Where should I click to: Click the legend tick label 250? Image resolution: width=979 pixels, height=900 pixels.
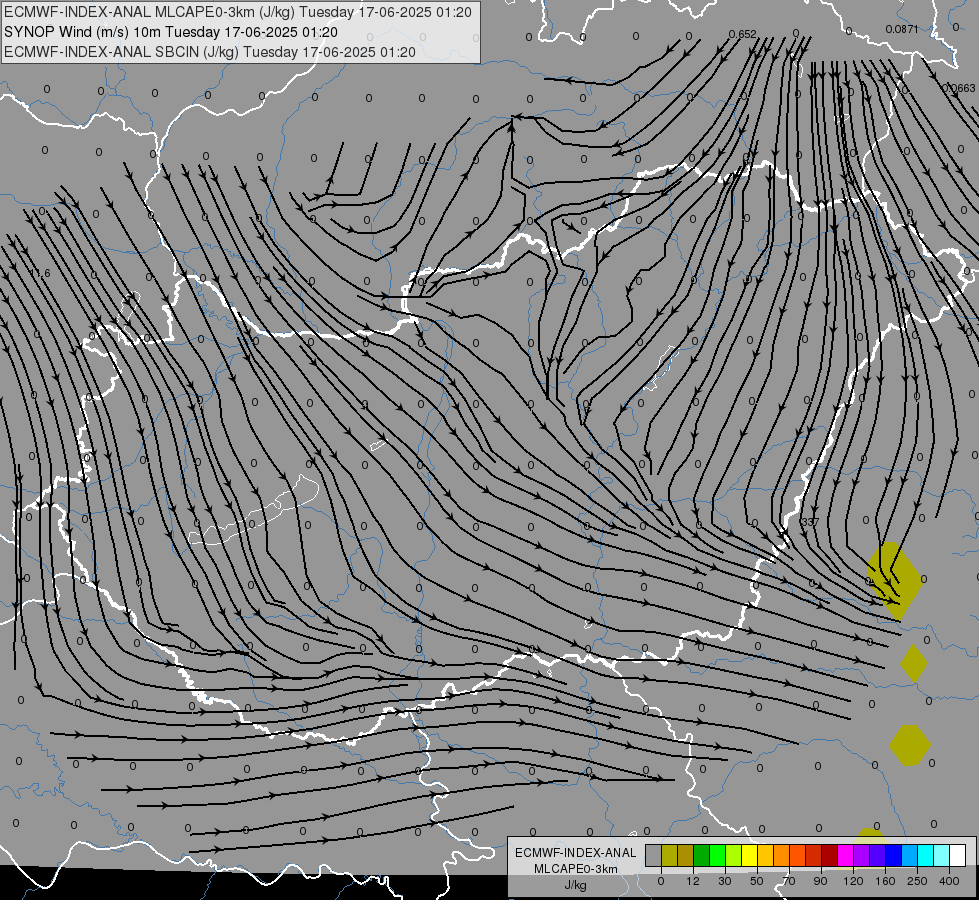(x=917, y=881)
